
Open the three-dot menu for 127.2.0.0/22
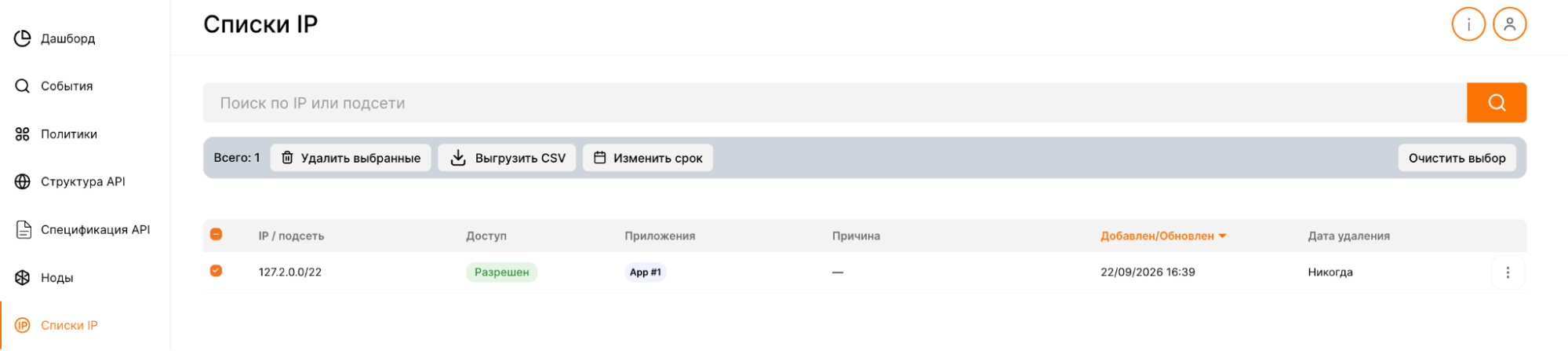tap(1508, 272)
